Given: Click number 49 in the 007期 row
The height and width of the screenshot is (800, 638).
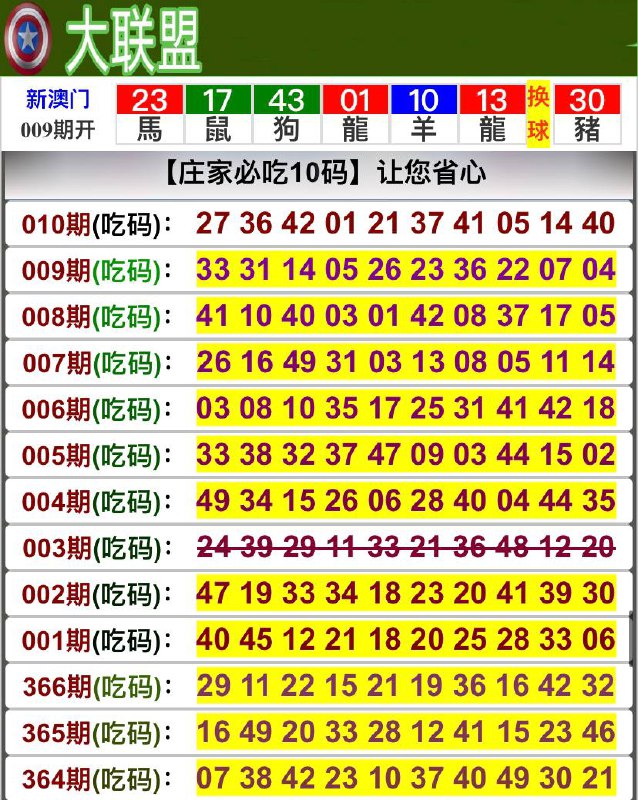Looking at the screenshot, I should 299,362.
